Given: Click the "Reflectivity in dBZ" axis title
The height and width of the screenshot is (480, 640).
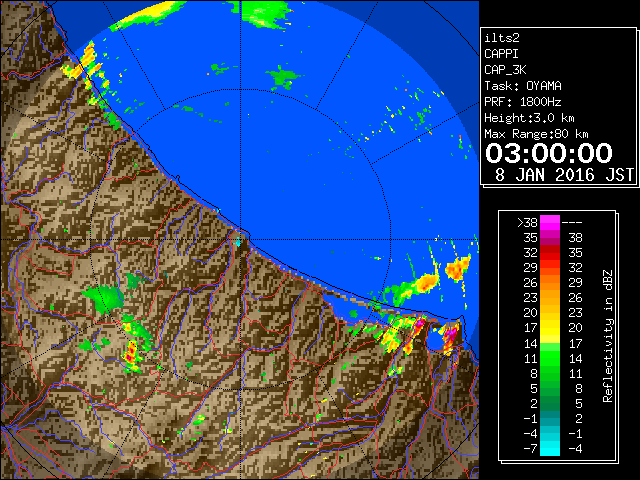Looking at the screenshot, I should [608, 336].
